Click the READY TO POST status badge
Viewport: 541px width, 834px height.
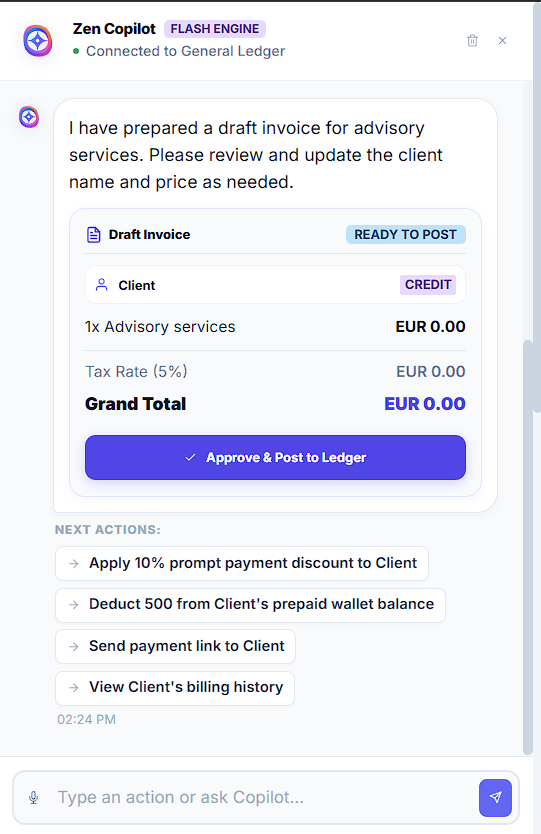point(405,235)
